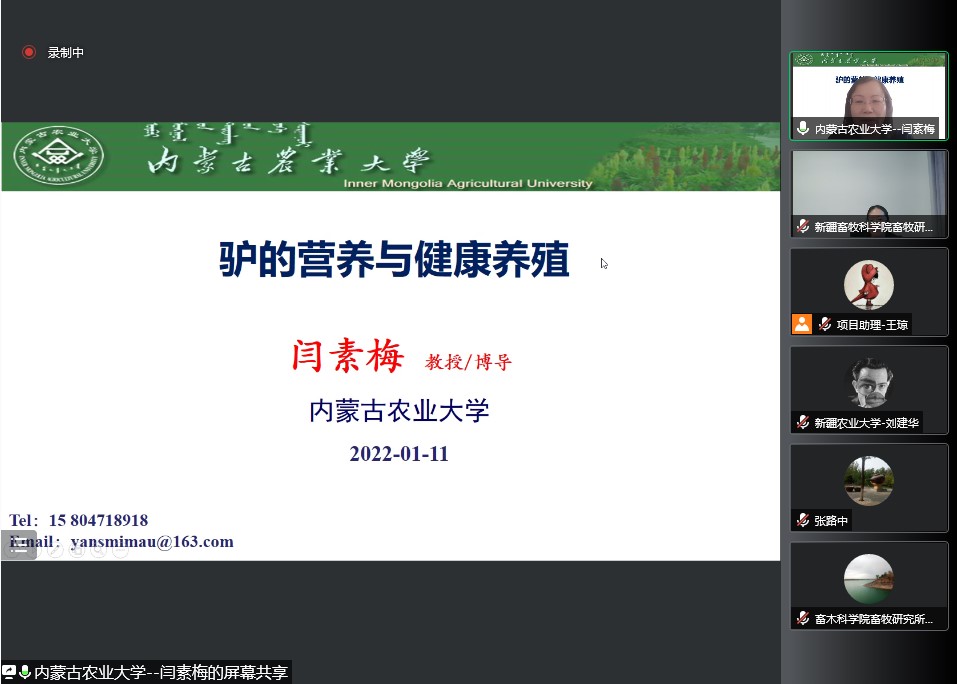The width and height of the screenshot is (957, 684).
Task: Click the slide menu list icon
Action: tap(18, 545)
